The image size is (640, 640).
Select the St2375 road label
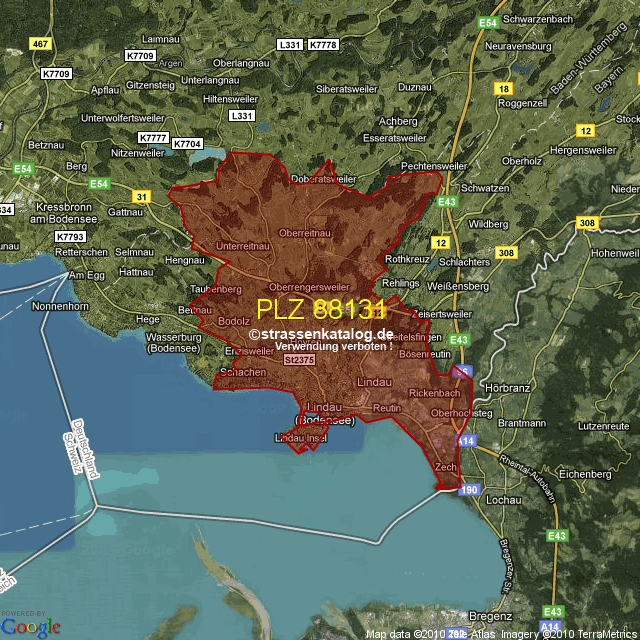tap(298, 360)
